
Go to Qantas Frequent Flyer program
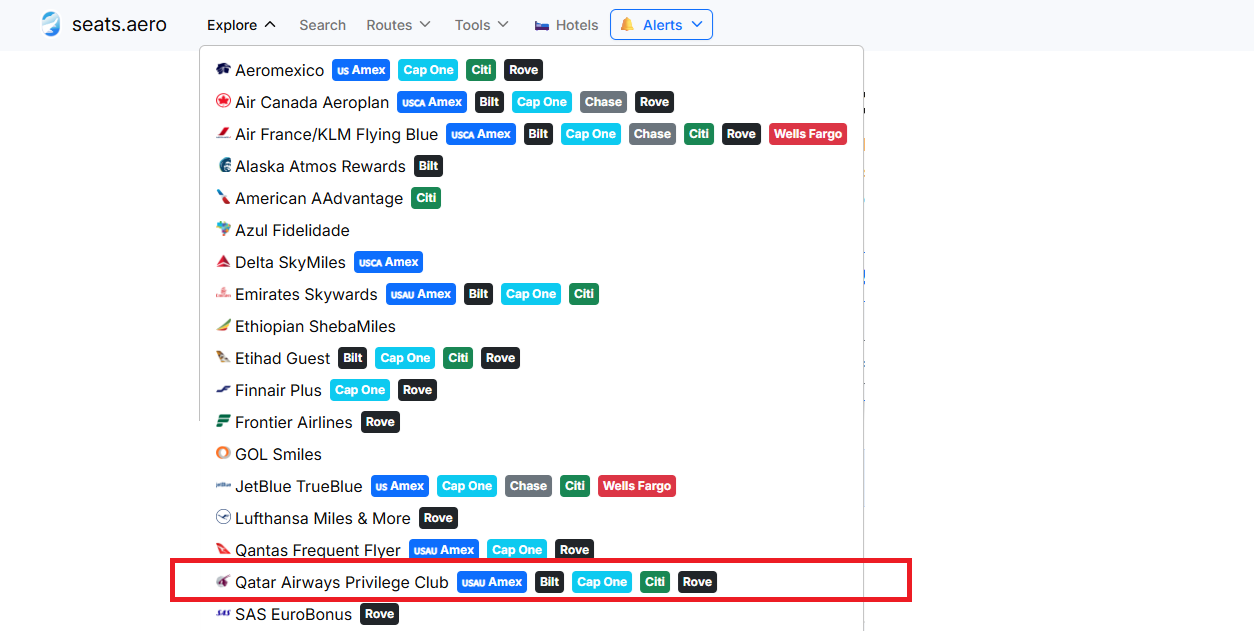[317, 550]
